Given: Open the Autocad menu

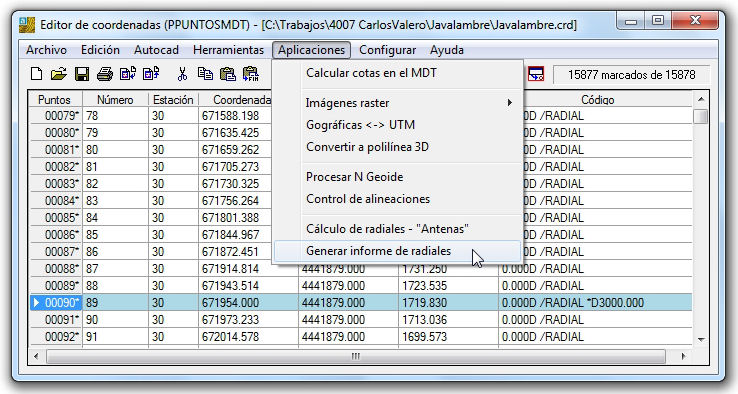Looking at the screenshot, I should point(156,50).
